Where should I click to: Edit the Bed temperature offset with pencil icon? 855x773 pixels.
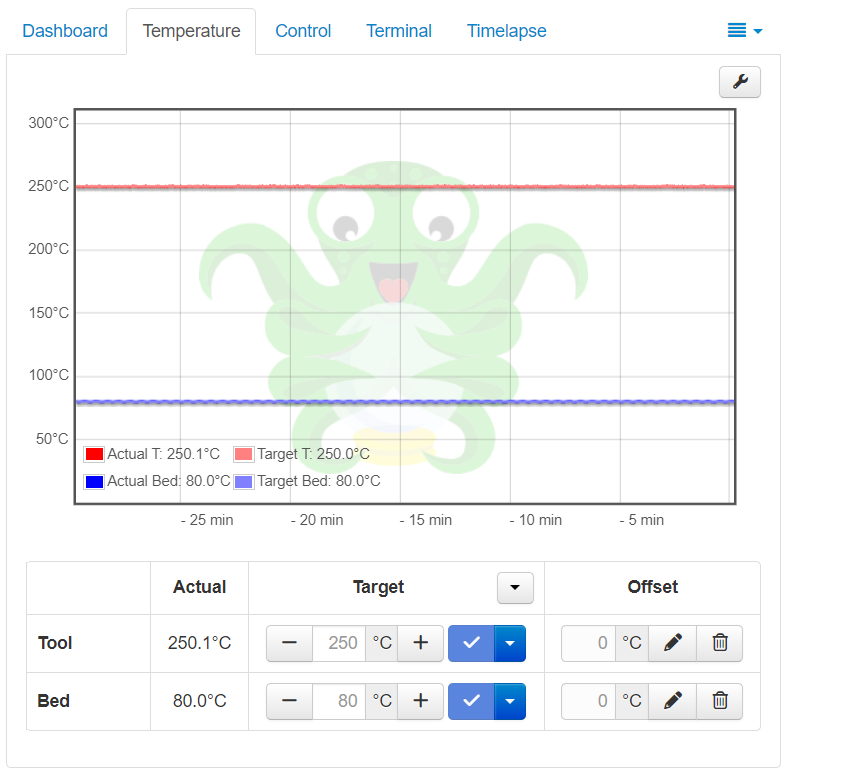672,701
